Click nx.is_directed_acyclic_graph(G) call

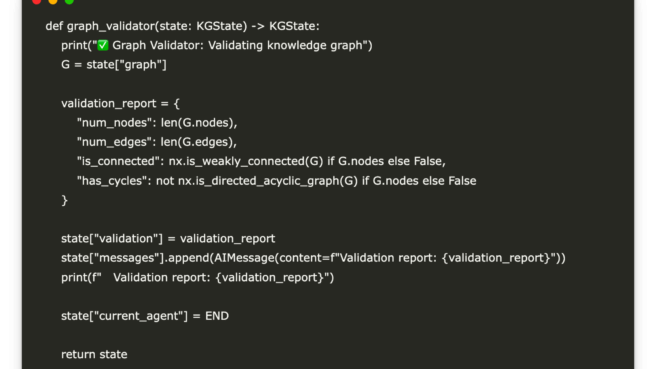(x=268, y=181)
